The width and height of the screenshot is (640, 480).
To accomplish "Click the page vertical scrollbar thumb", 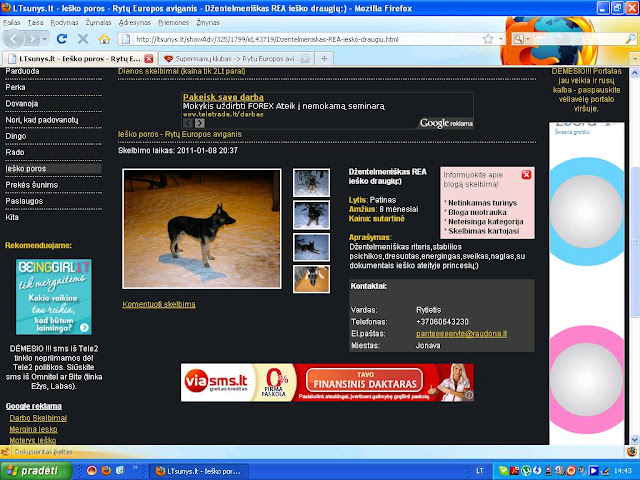I will coord(635,241).
